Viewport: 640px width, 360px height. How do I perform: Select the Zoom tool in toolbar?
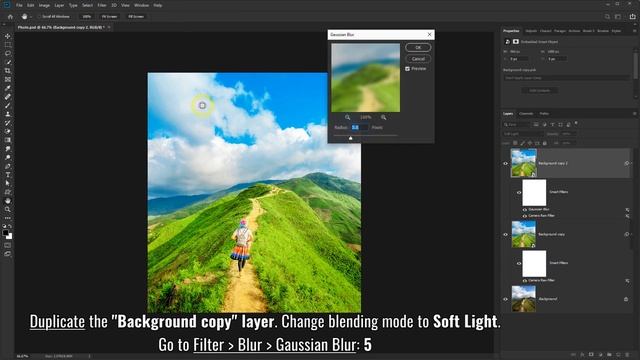8,209
